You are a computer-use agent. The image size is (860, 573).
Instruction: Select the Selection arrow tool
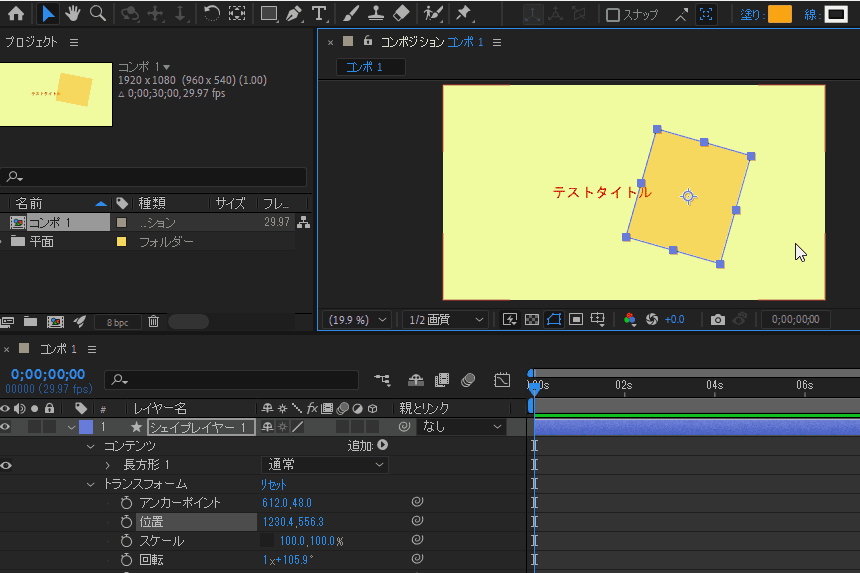pyautogui.click(x=48, y=13)
